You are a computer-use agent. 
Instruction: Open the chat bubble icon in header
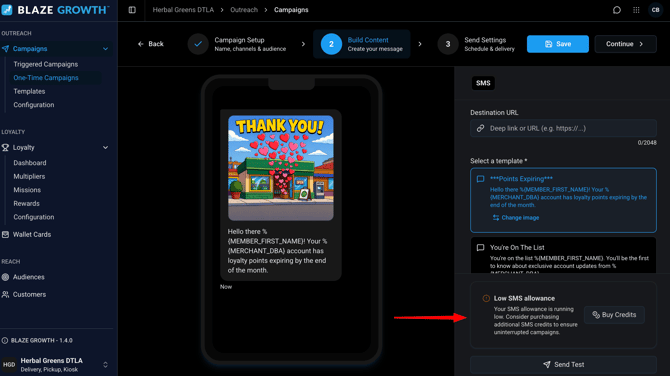tap(617, 10)
